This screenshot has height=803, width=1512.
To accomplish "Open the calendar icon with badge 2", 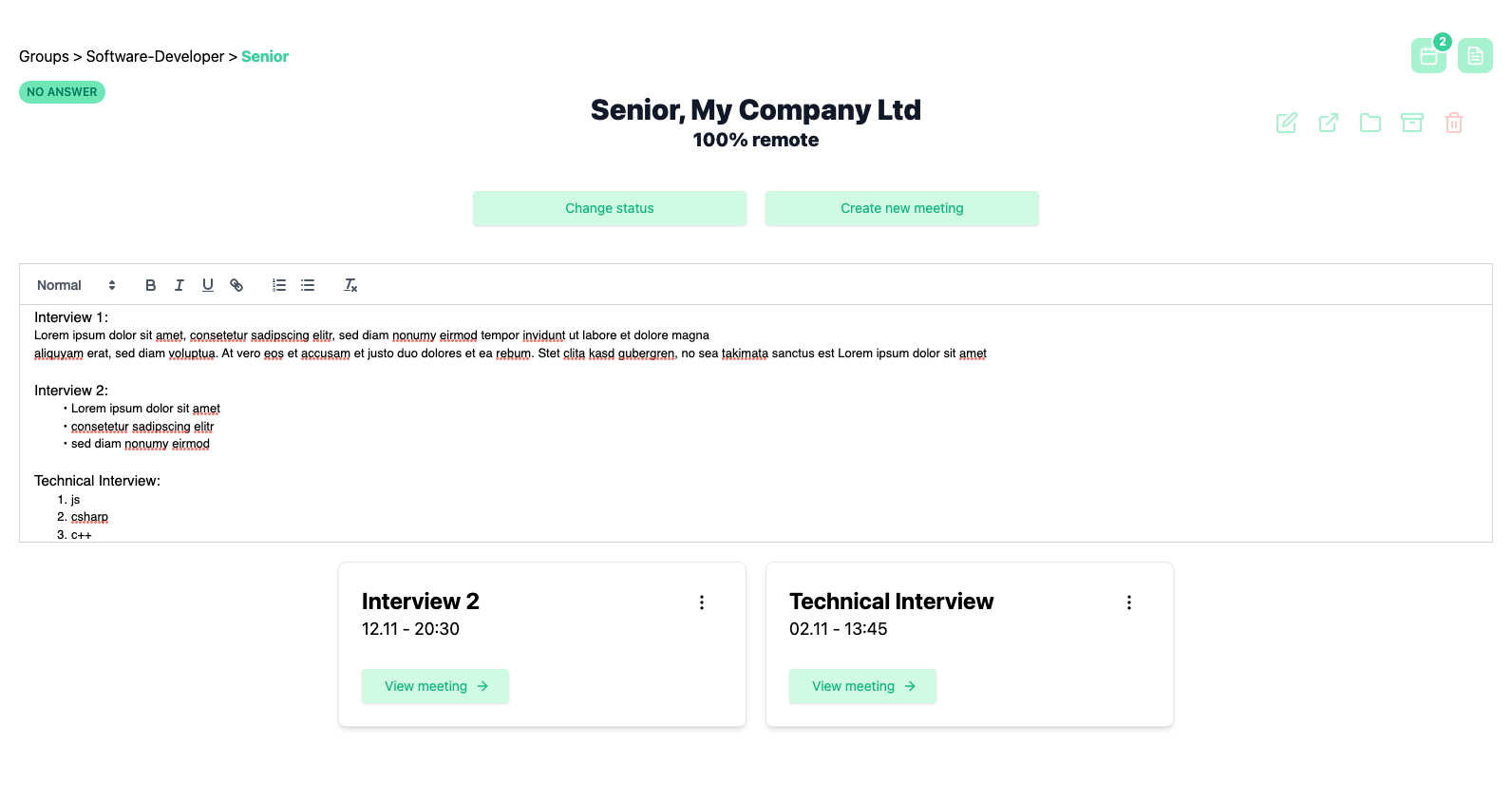I will [x=1428, y=56].
